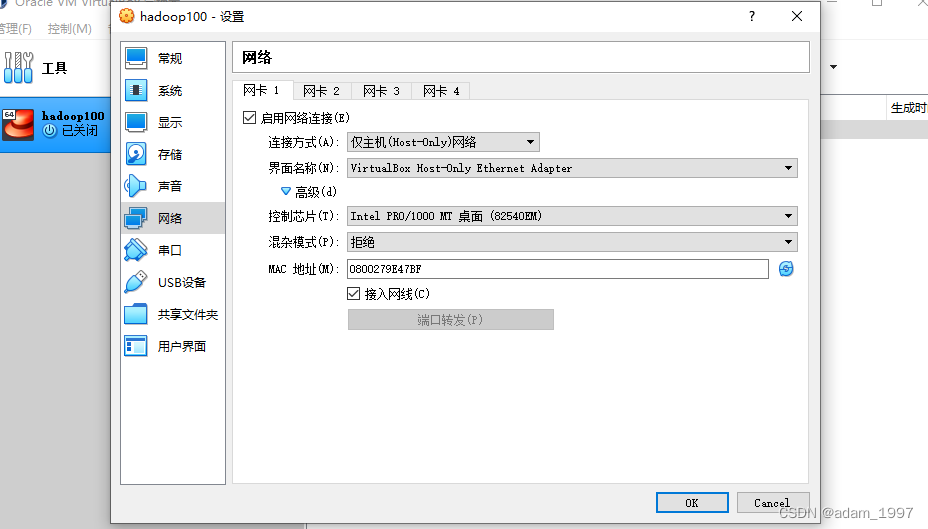Click the 生成时 column header in main window
The height and width of the screenshot is (529, 928).
click(908, 108)
